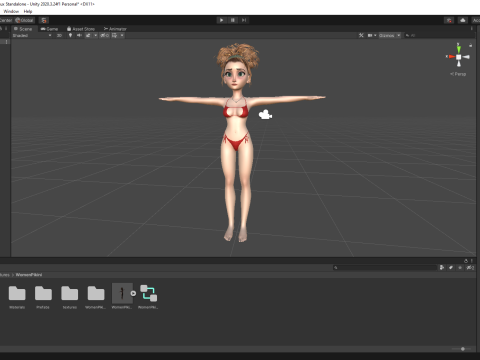The width and height of the screenshot is (480, 360).
Task: Click the green Y axis gizmo cone
Action: (459, 49)
